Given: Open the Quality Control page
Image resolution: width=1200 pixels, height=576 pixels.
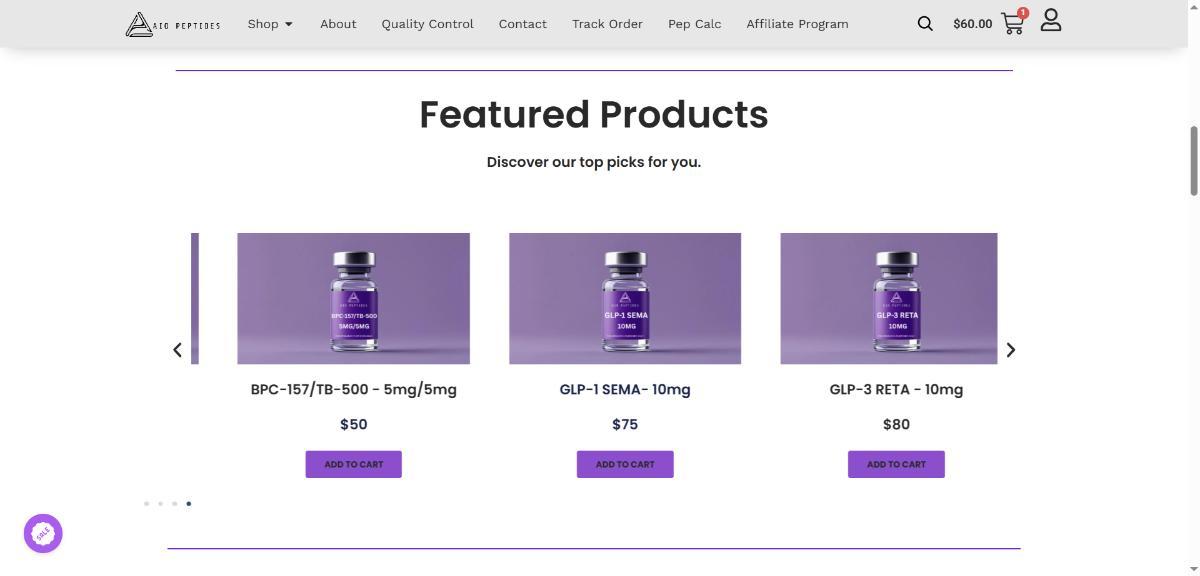Looking at the screenshot, I should [427, 24].
